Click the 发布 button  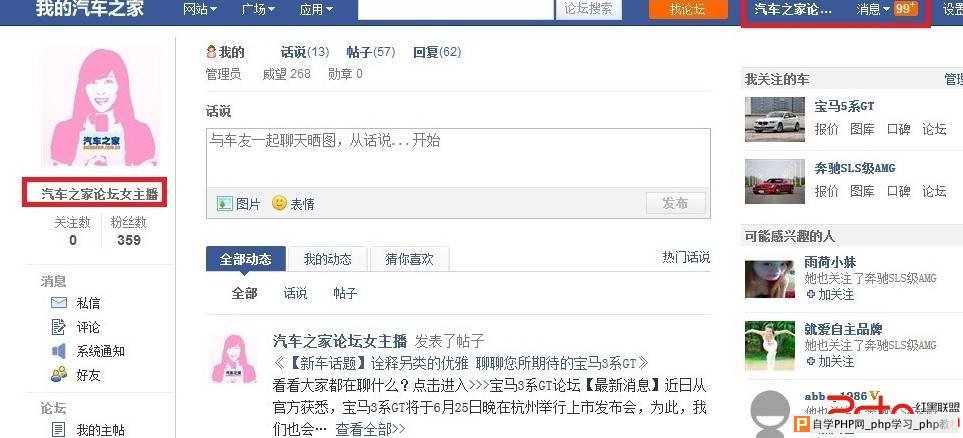(x=675, y=203)
